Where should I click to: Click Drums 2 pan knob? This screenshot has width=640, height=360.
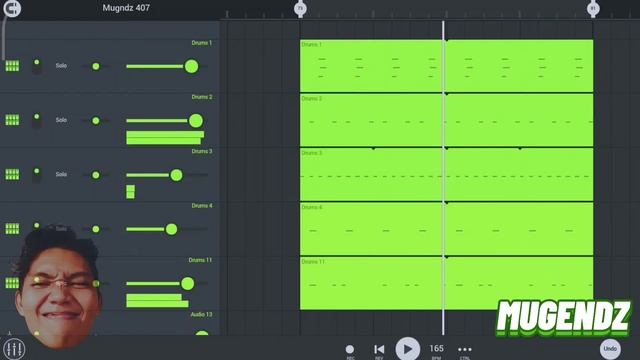pos(96,121)
